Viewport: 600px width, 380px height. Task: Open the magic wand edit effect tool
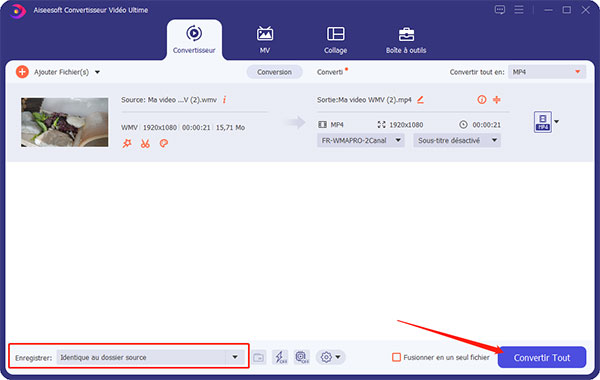(127, 144)
